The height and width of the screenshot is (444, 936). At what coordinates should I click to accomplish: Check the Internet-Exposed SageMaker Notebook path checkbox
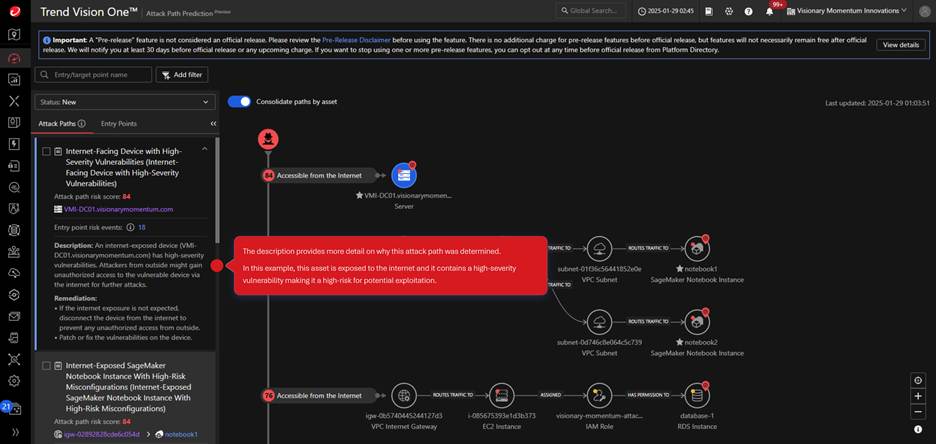coord(47,365)
